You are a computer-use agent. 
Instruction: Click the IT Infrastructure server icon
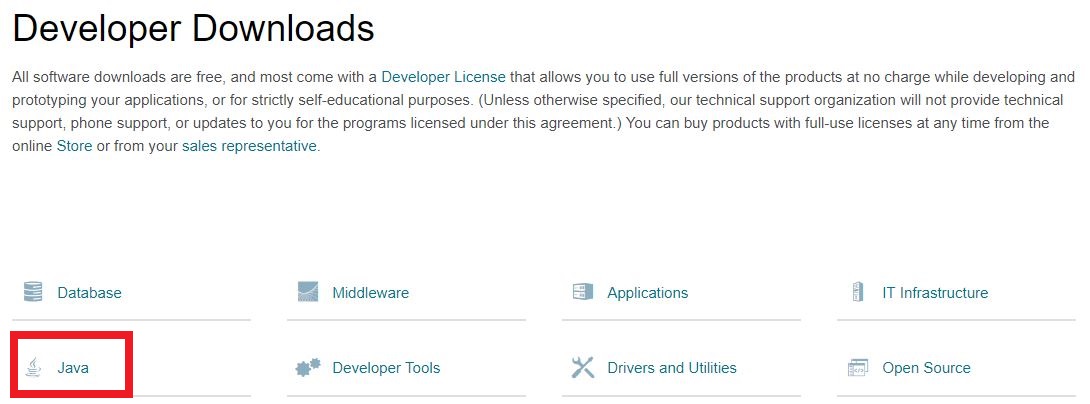click(x=858, y=292)
